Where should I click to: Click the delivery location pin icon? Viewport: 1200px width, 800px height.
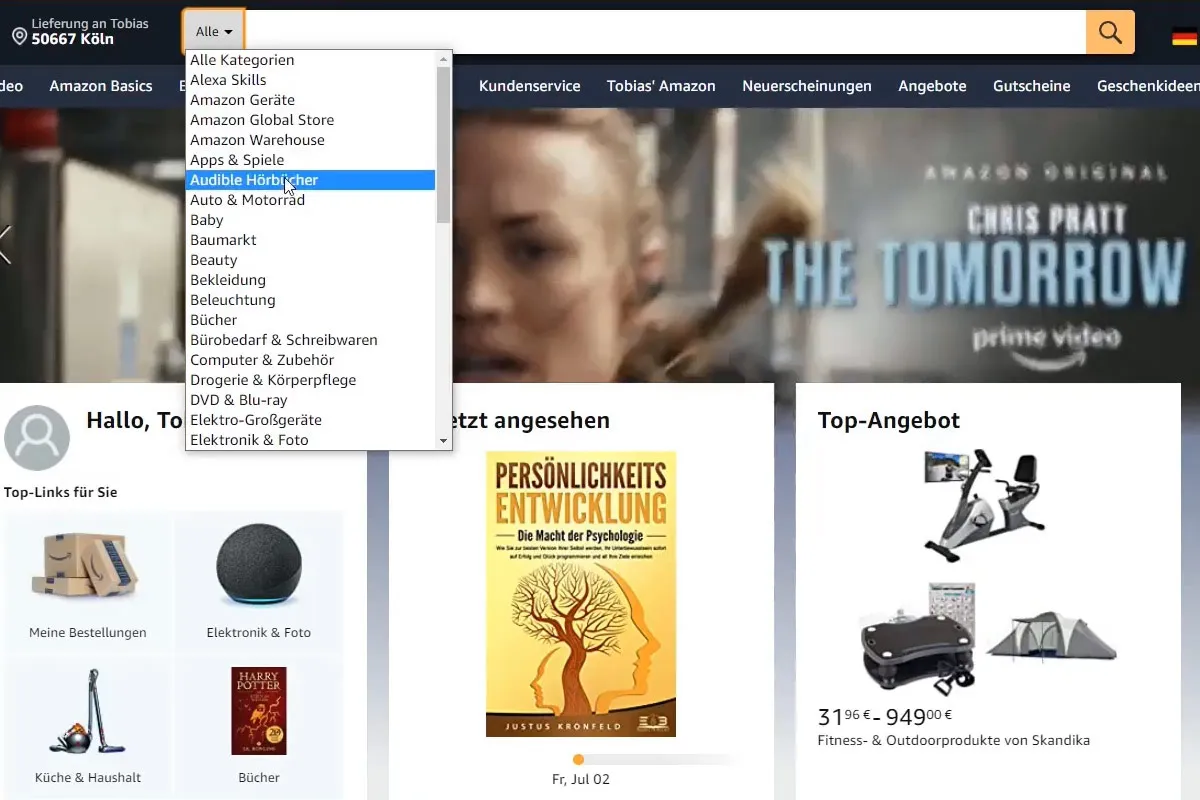click(19, 37)
